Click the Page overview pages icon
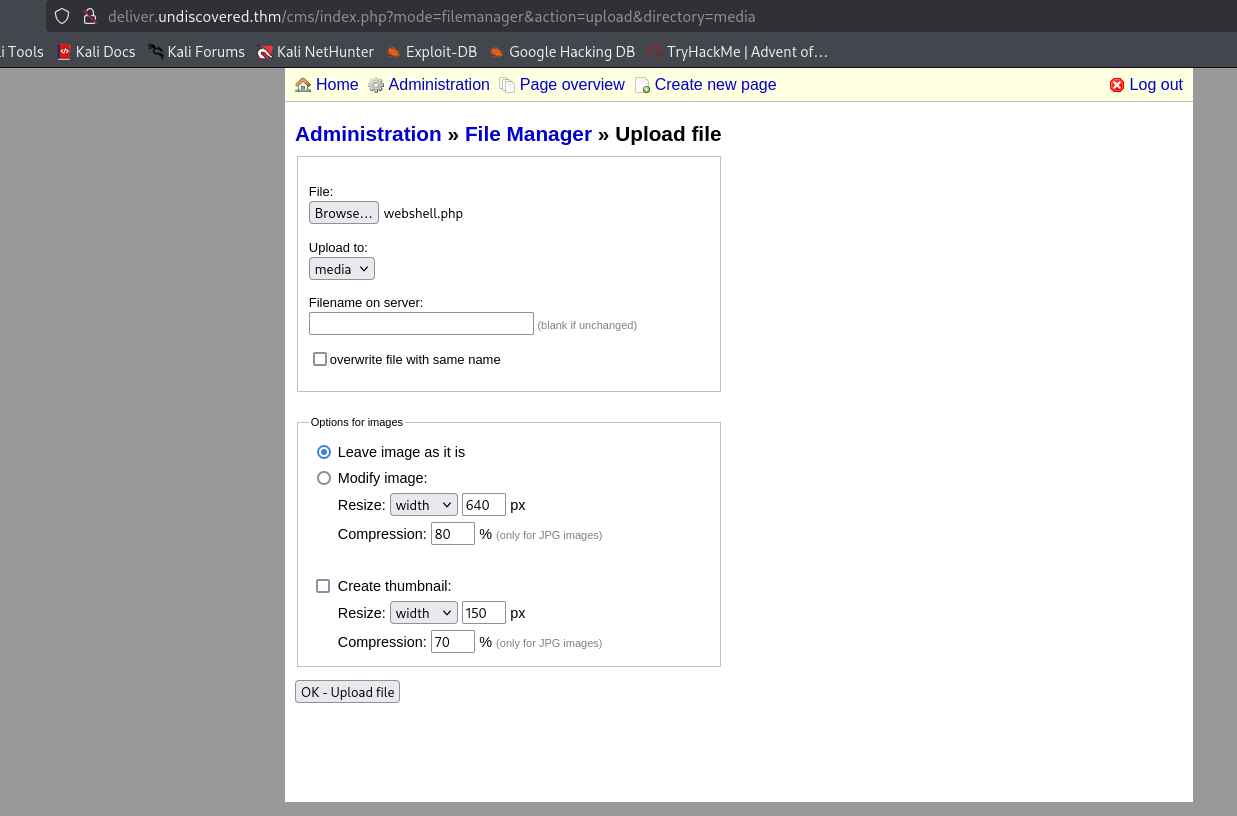The image size is (1237, 816). tap(507, 85)
